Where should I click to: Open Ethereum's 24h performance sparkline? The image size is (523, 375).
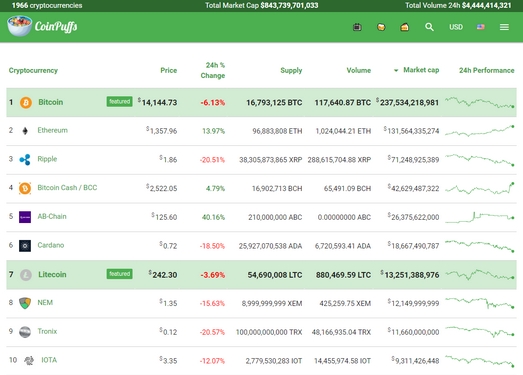pyautogui.click(x=480, y=131)
